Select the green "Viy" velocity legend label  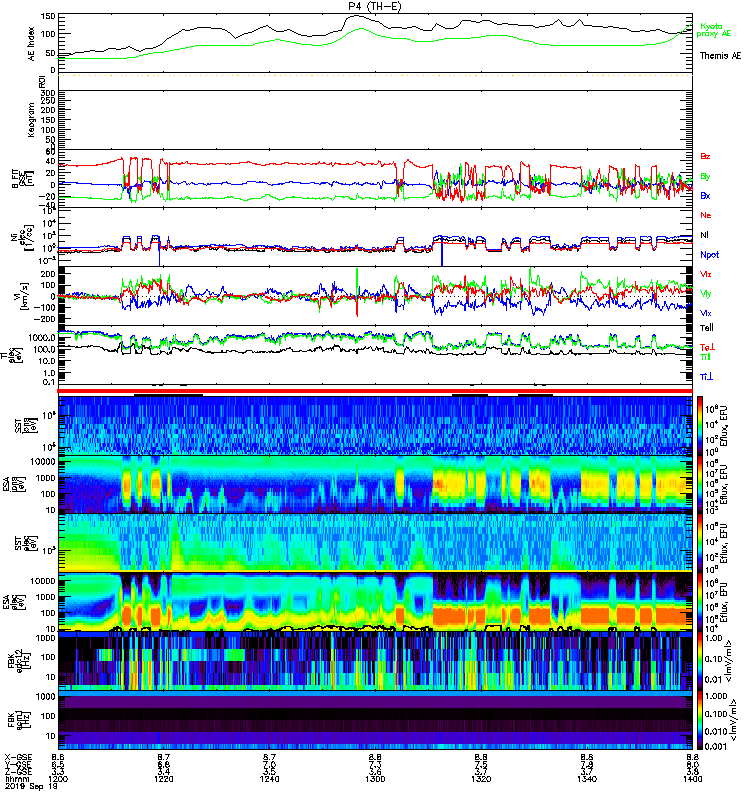point(706,294)
